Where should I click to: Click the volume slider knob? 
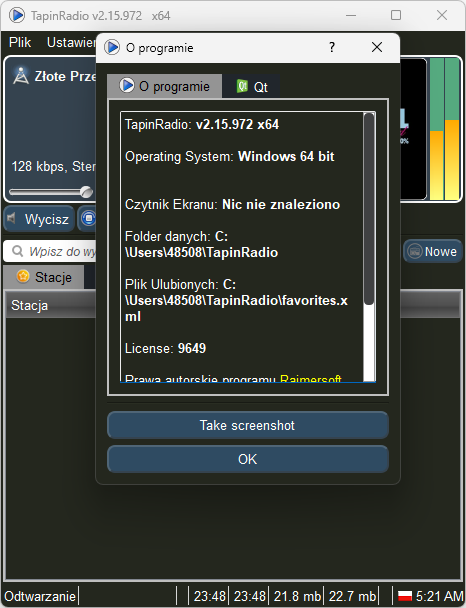86,192
